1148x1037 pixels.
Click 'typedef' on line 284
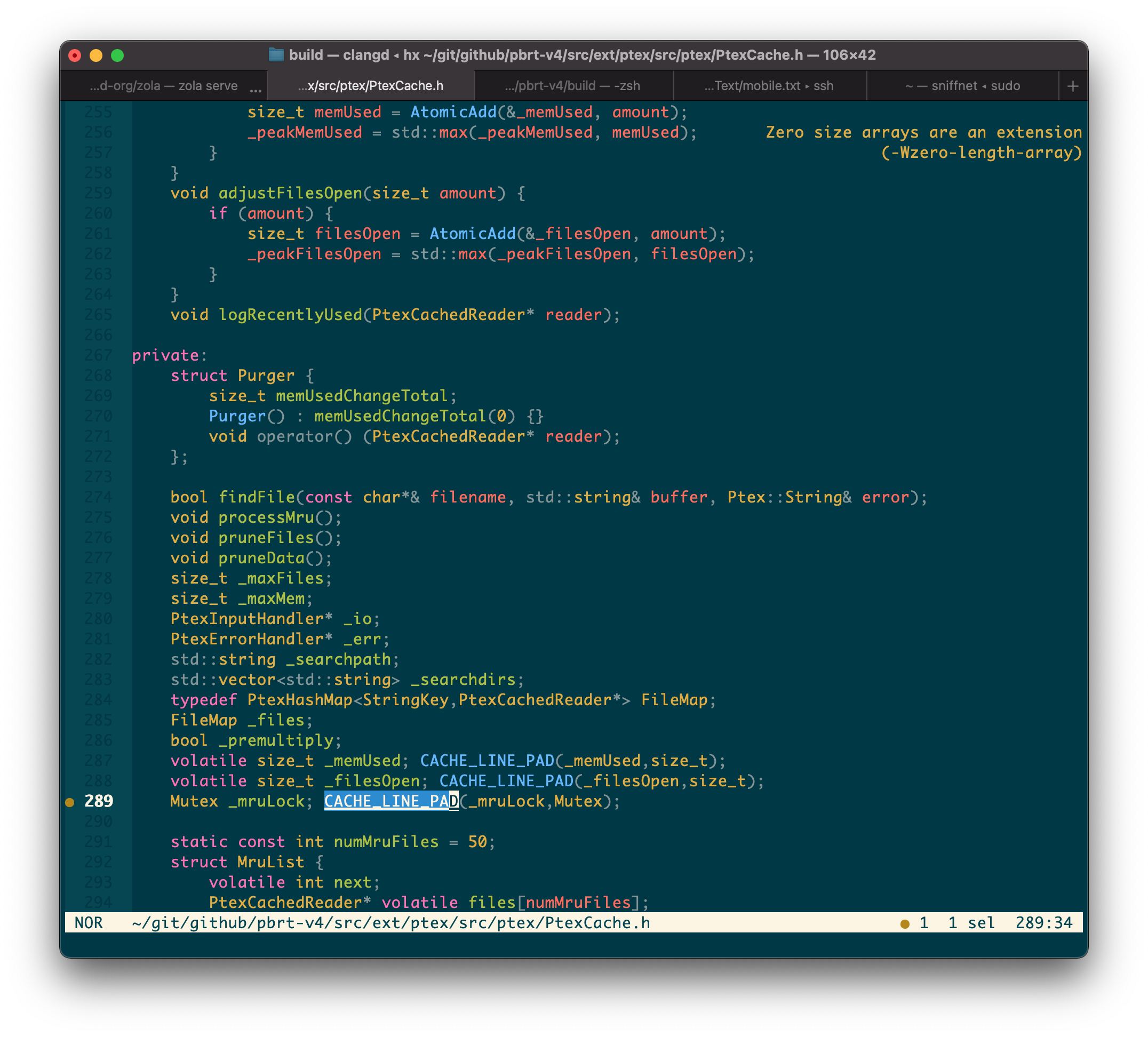203,700
